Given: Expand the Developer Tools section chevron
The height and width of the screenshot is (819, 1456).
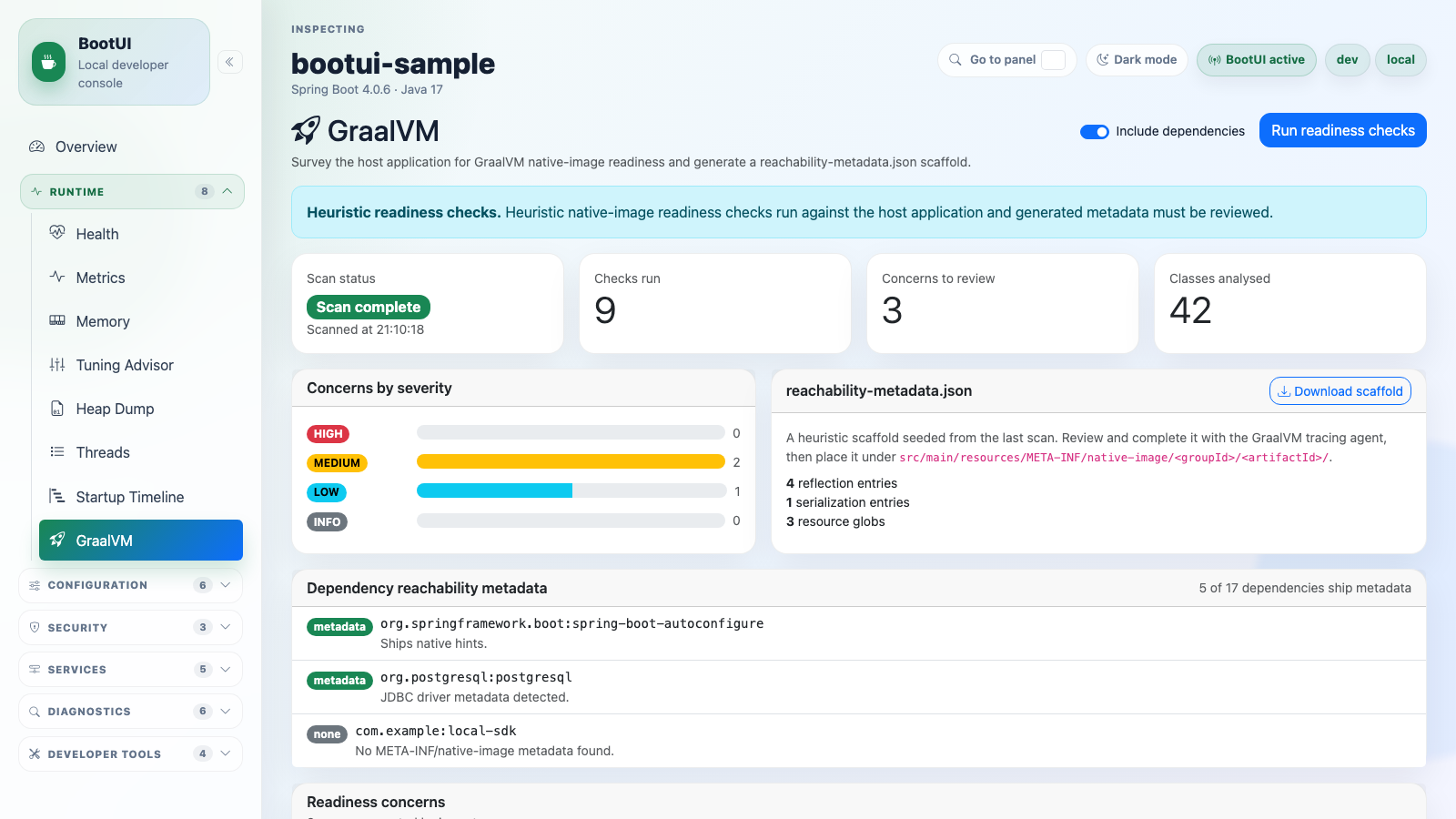Looking at the screenshot, I should click(x=226, y=753).
